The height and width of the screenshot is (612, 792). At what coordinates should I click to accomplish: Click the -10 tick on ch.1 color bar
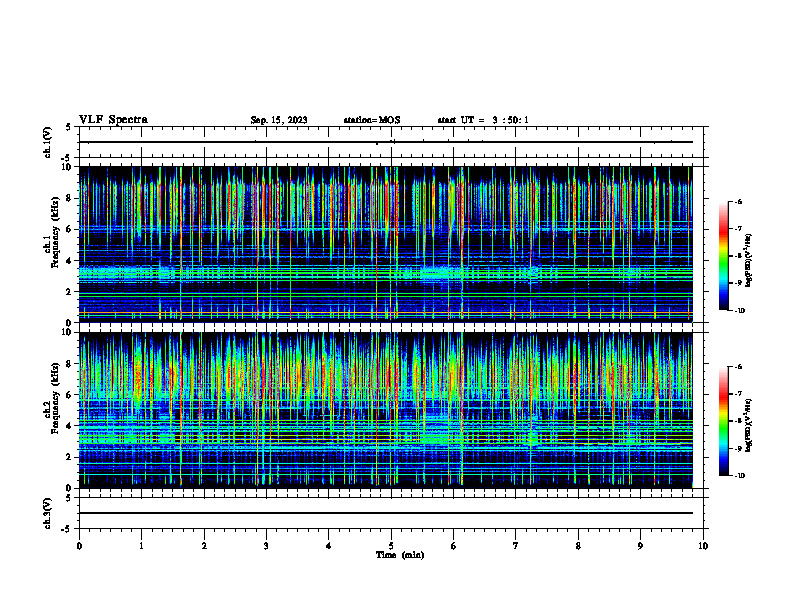pyautogui.click(x=739, y=311)
